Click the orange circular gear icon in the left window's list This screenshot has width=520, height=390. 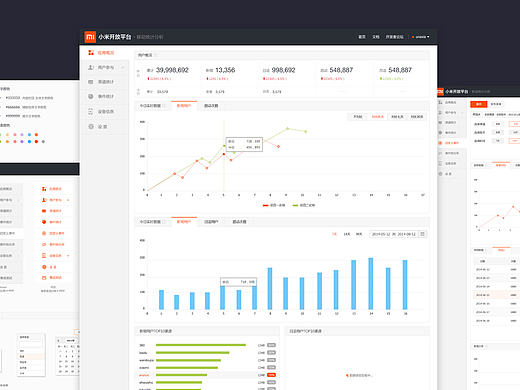click(44, 267)
